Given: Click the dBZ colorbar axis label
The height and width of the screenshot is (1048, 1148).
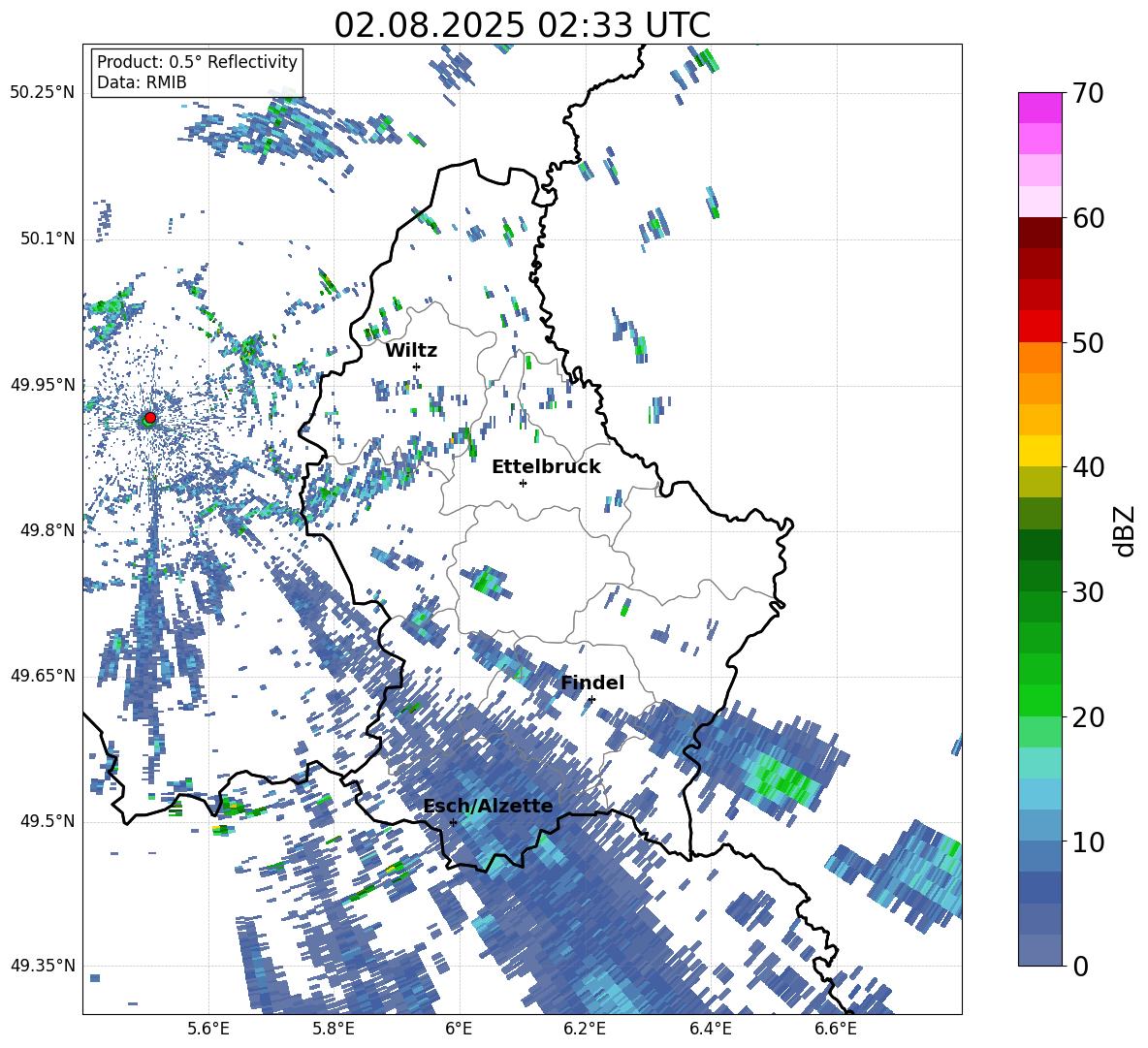Looking at the screenshot, I should pyautogui.click(x=1124, y=530).
